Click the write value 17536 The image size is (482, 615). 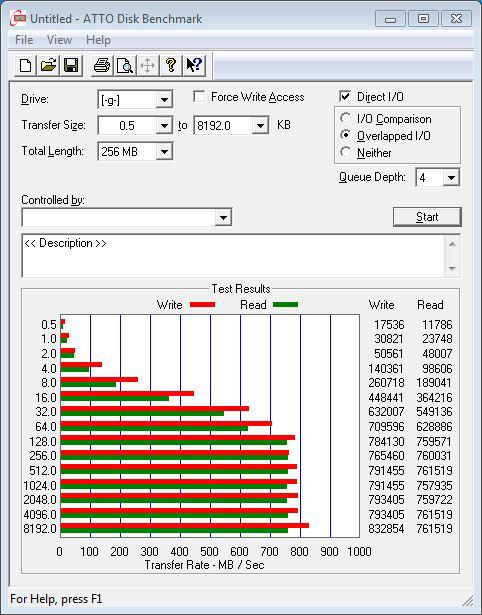389,325
